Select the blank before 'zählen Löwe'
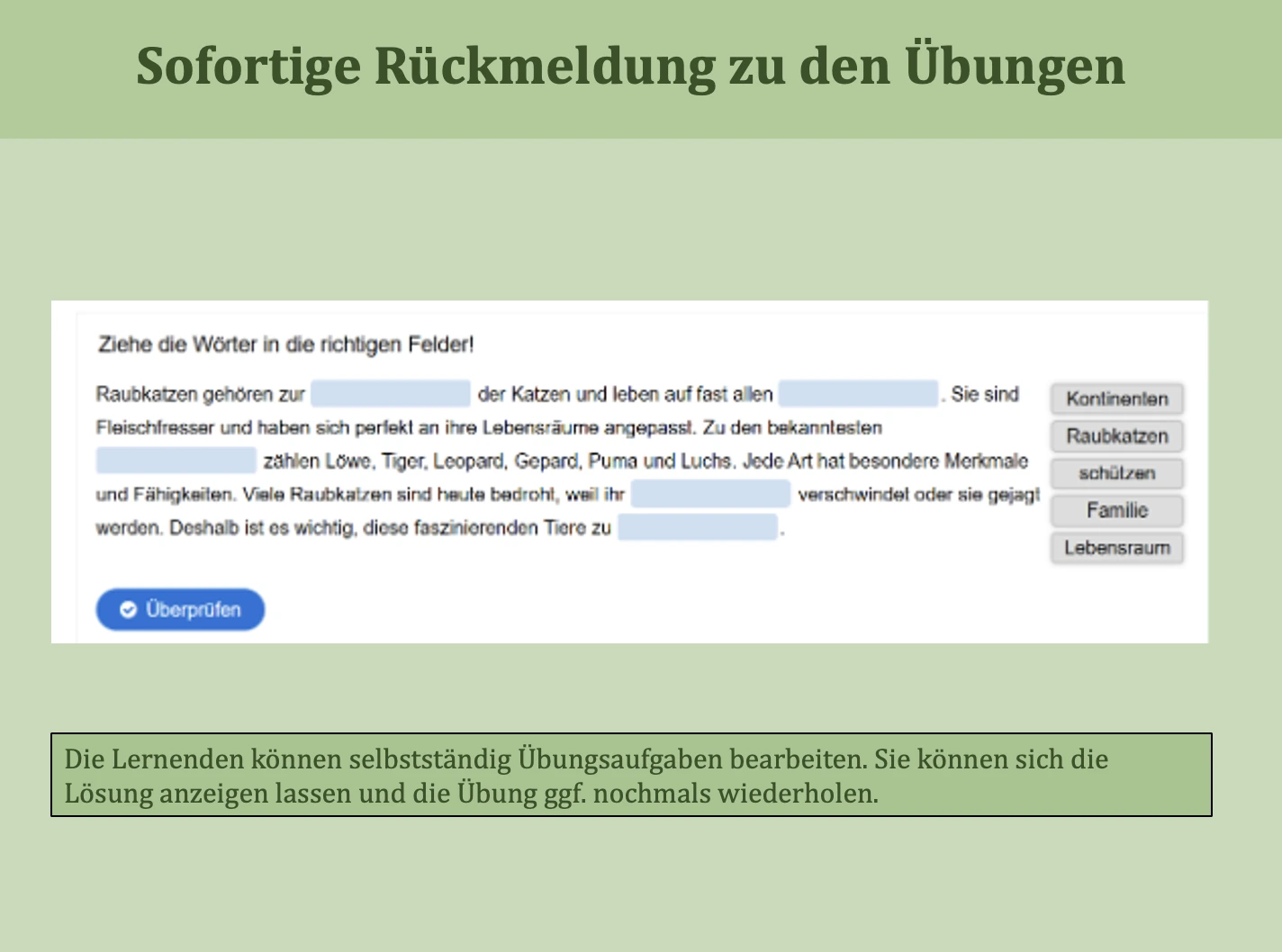The height and width of the screenshot is (952, 1282). 176,461
